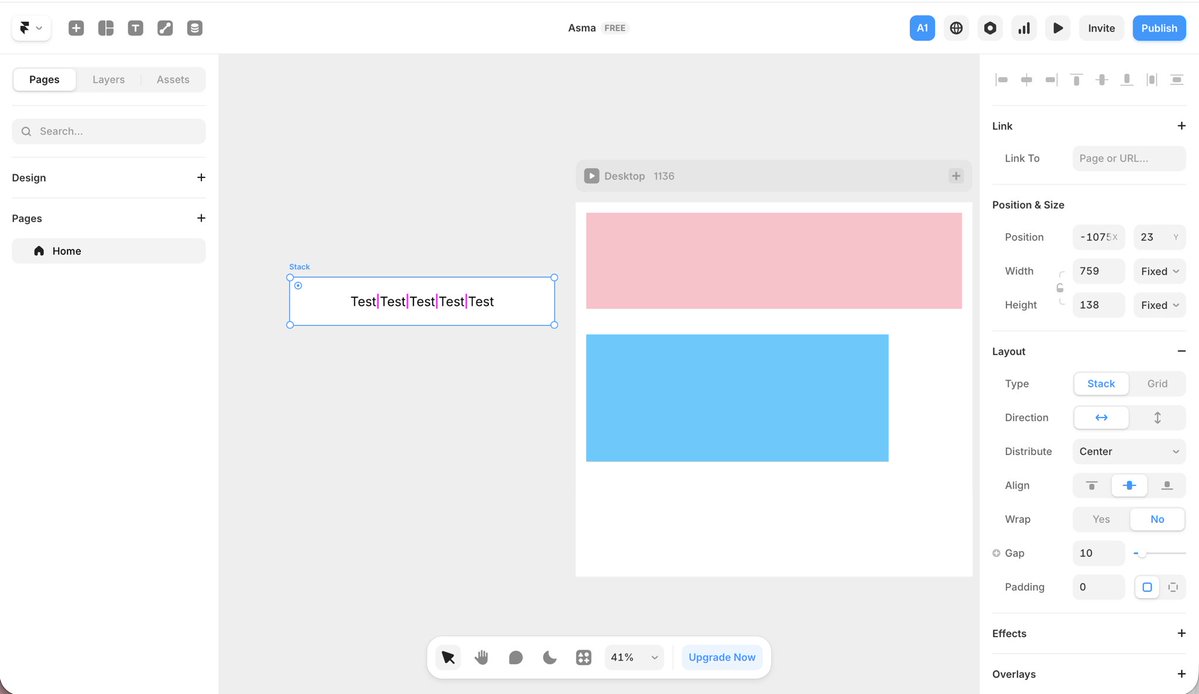1199x694 pixels.
Task: Align left edges icon
Action: coord(1002,79)
